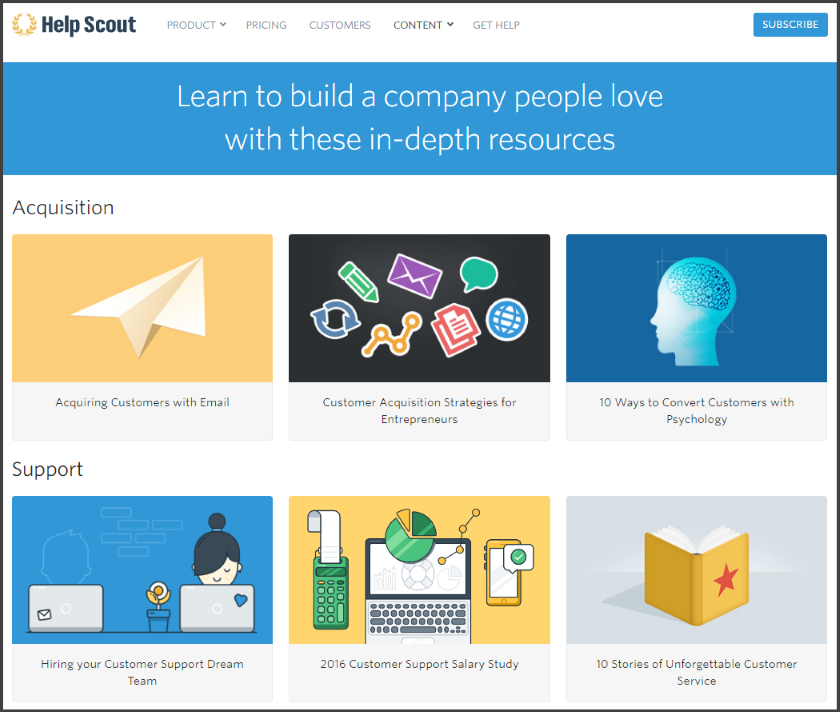Open the yellow storybook with red star
840x712 pixels.
[696, 570]
